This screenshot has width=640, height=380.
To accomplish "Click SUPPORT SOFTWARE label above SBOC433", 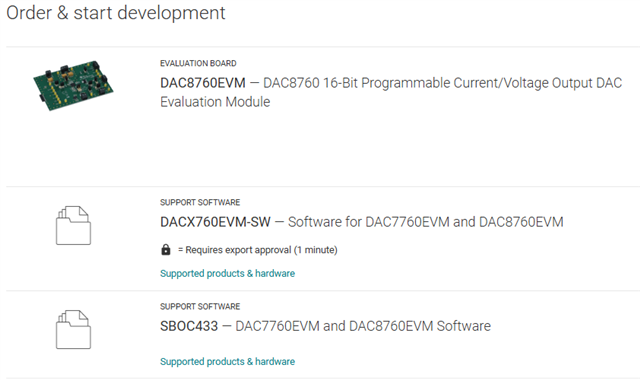I will (200, 307).
